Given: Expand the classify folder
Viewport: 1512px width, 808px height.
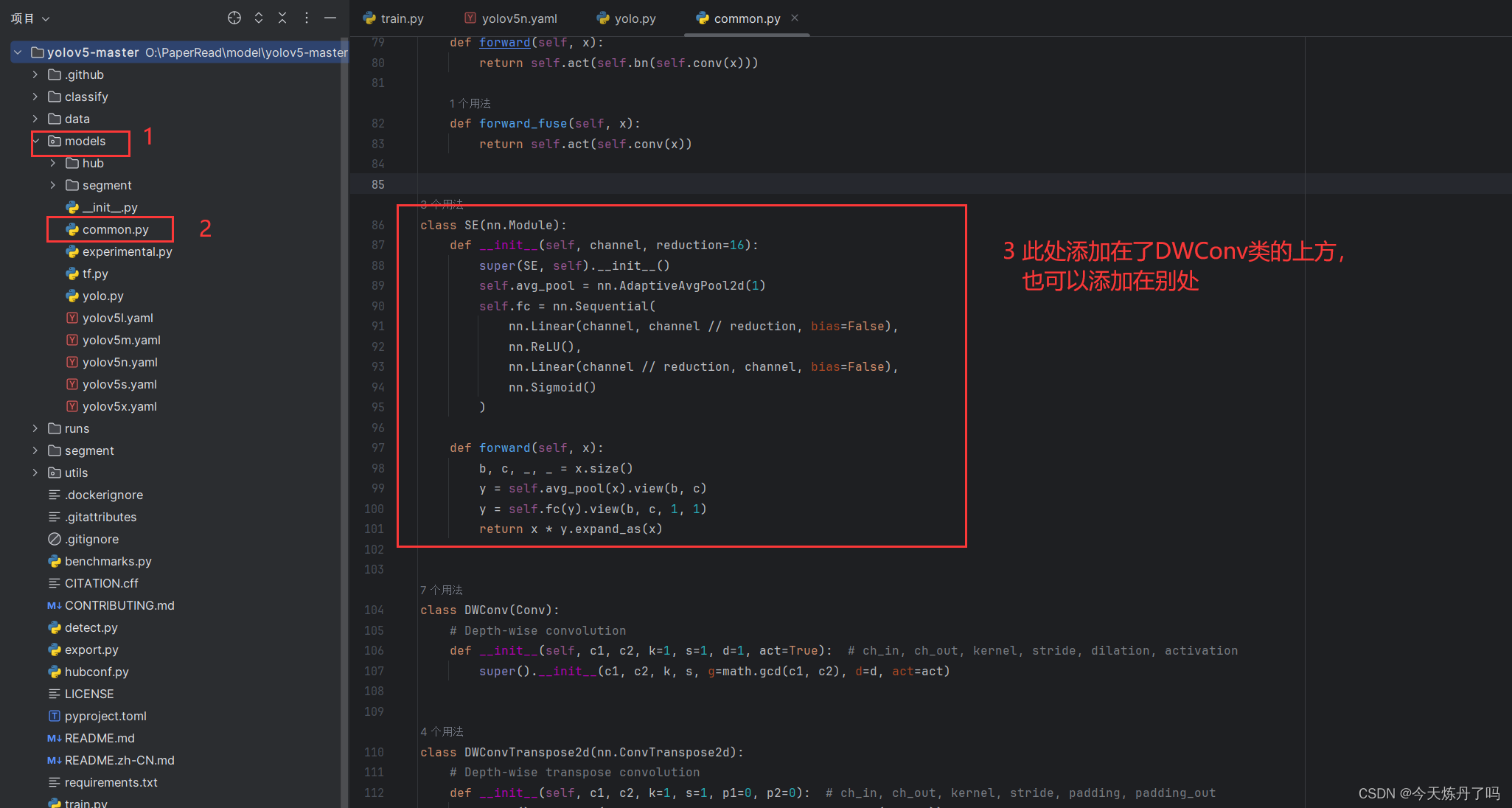Looking at the screenshot, I should 35,97.
